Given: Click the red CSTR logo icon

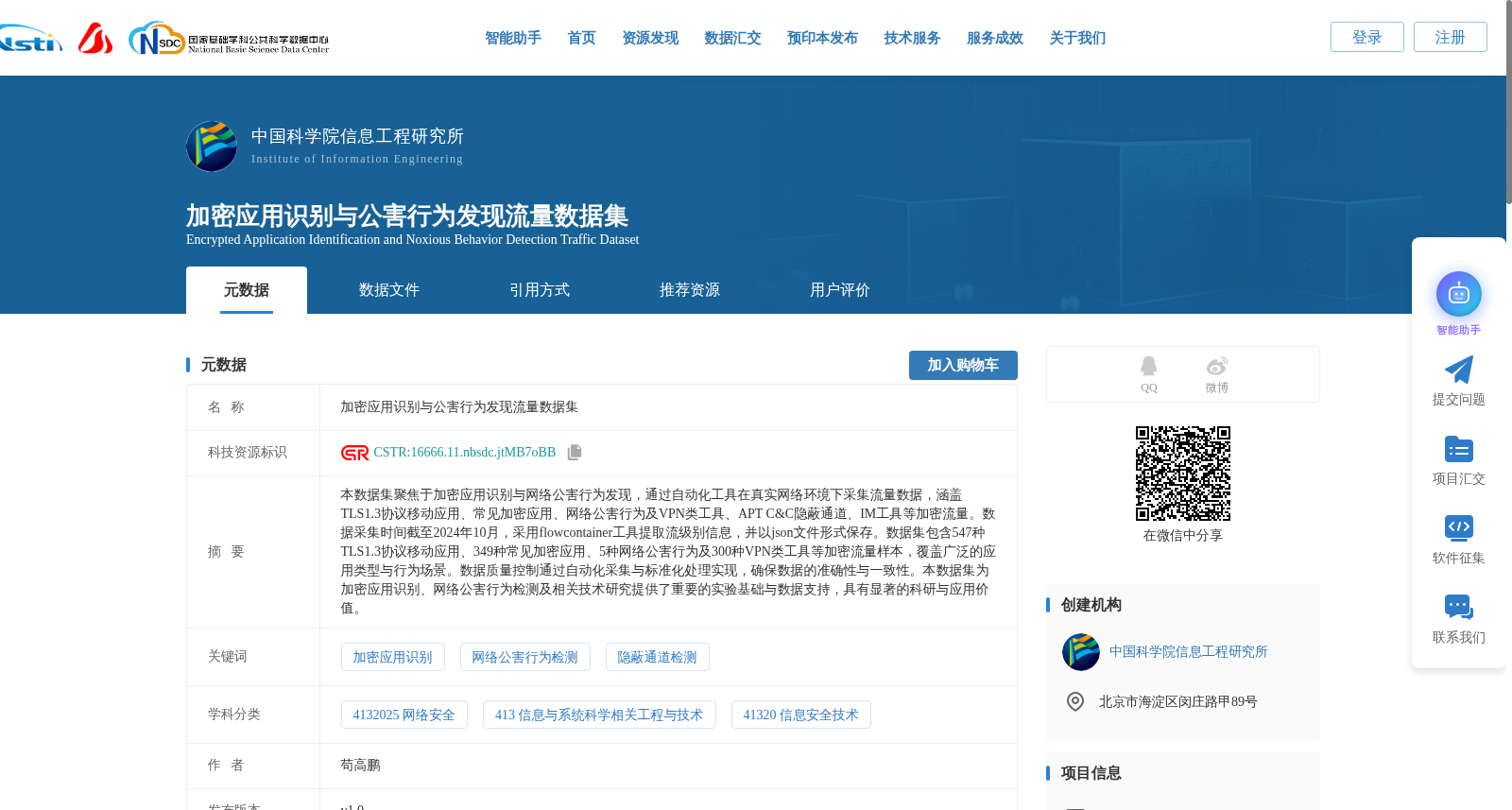Looking at the screenshot, I should coord(354,453).
